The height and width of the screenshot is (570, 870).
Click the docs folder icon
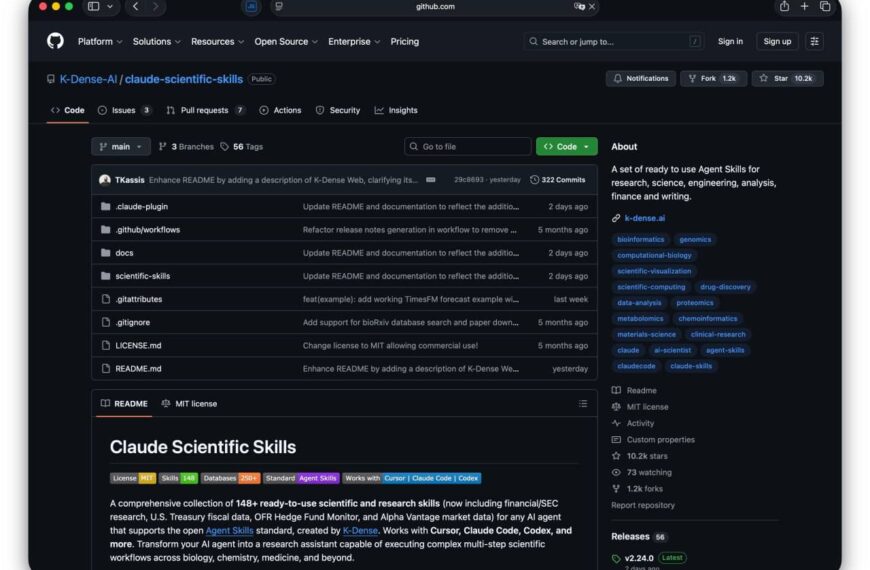click(x=105, y=253)
